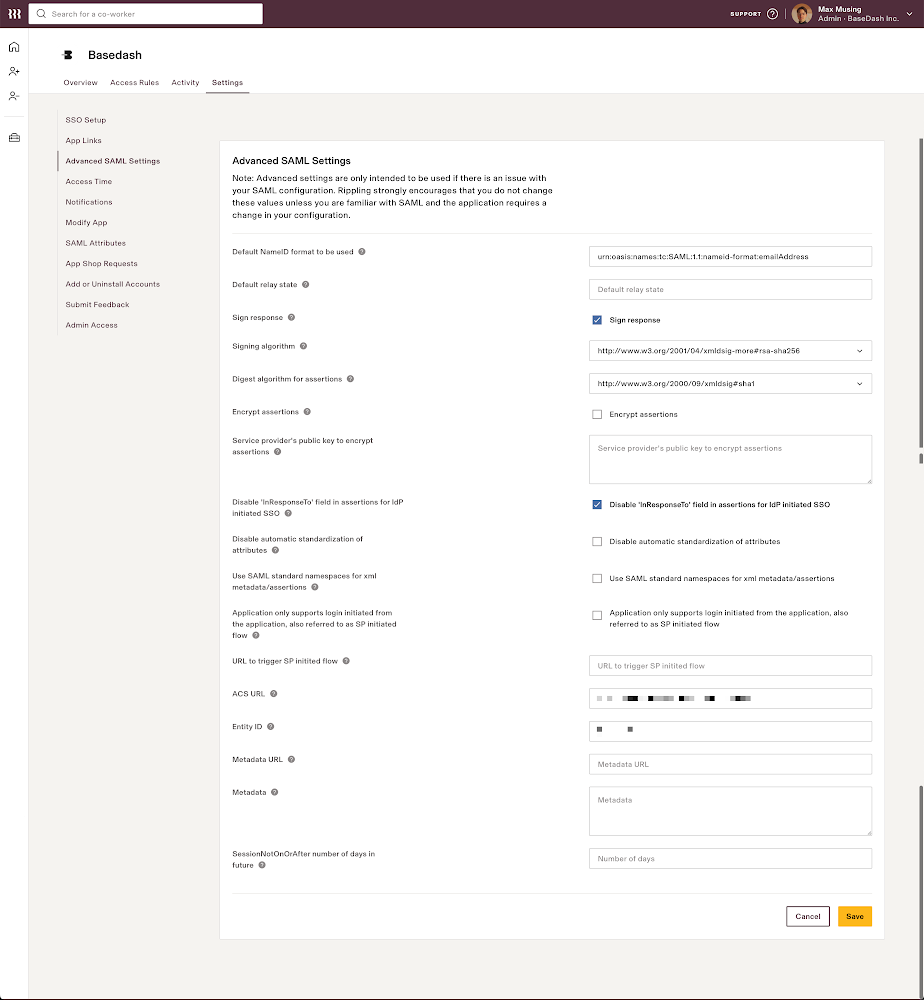Switch to the Access Rules tab

[134, 82]
